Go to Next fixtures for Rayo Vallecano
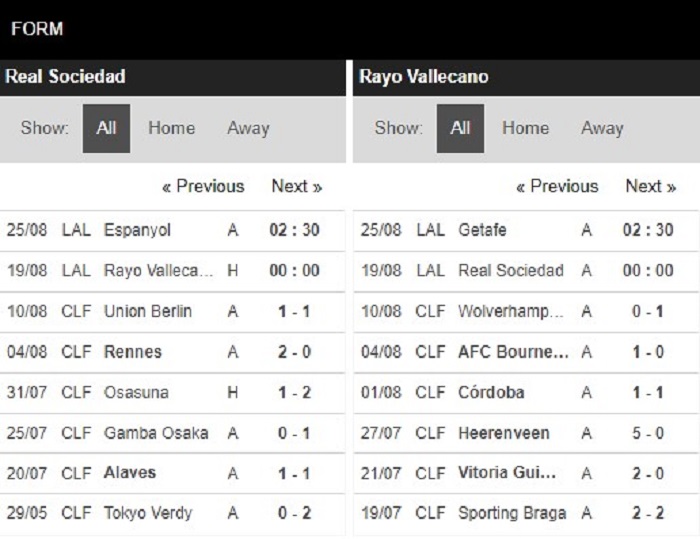 (651, 186)
